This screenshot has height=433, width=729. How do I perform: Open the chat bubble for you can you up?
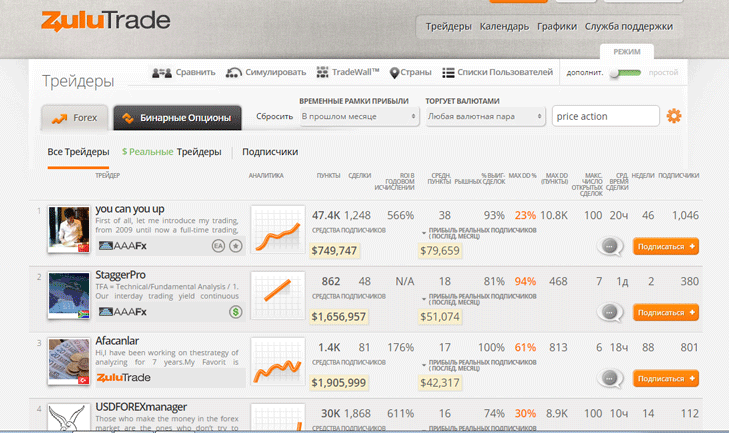click(611, 247)
